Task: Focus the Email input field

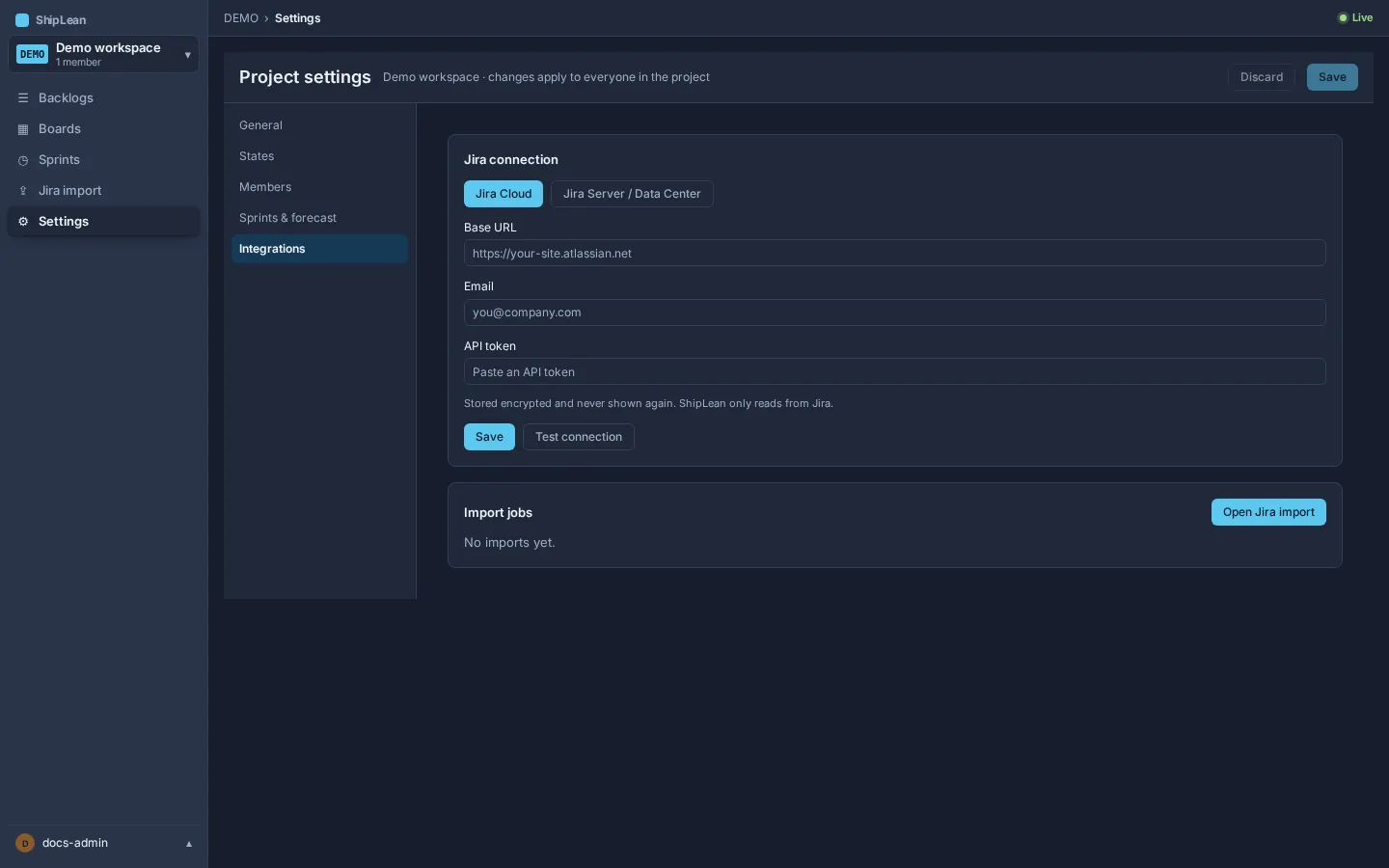Action: pos(895,312)
